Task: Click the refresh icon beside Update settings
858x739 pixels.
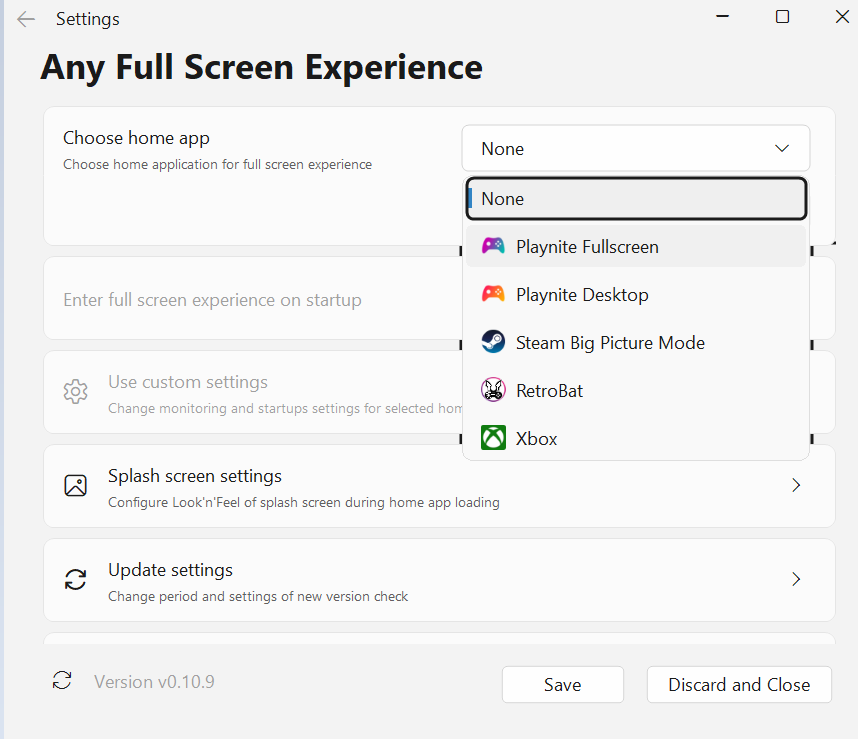Action: [76, 579]
